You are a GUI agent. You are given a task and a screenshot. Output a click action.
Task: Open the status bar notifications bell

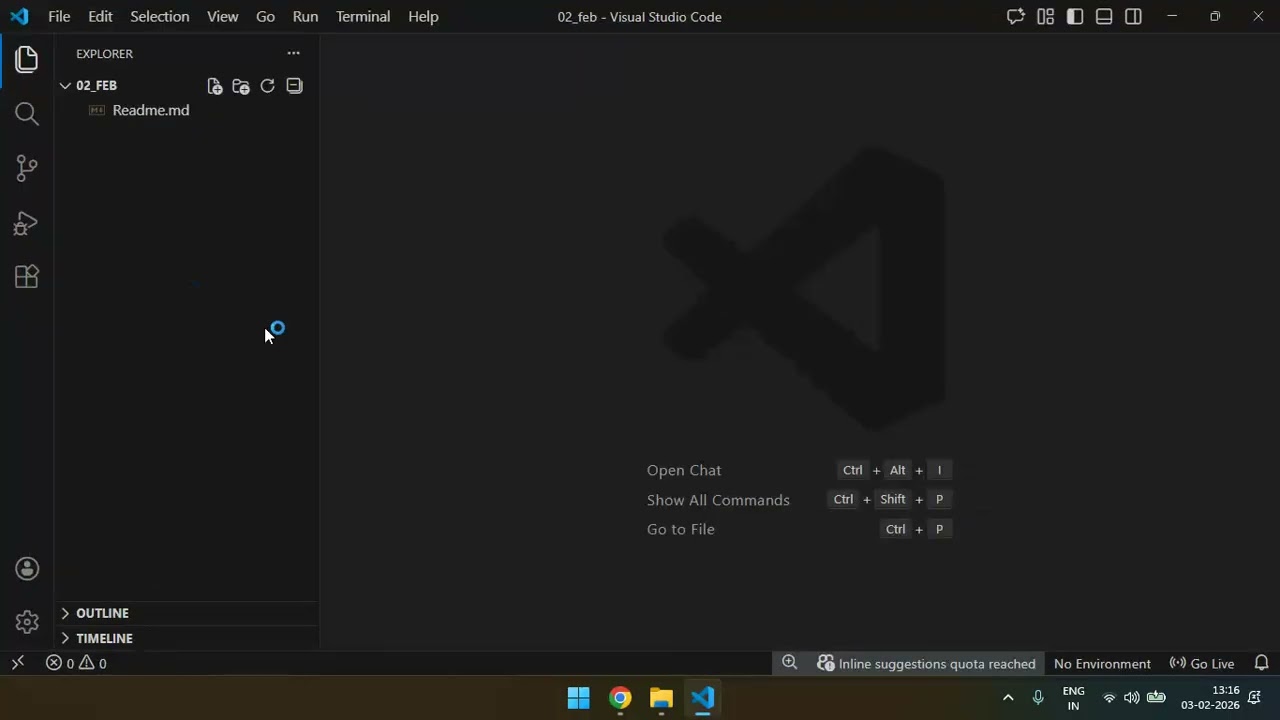pos(1262,663)
